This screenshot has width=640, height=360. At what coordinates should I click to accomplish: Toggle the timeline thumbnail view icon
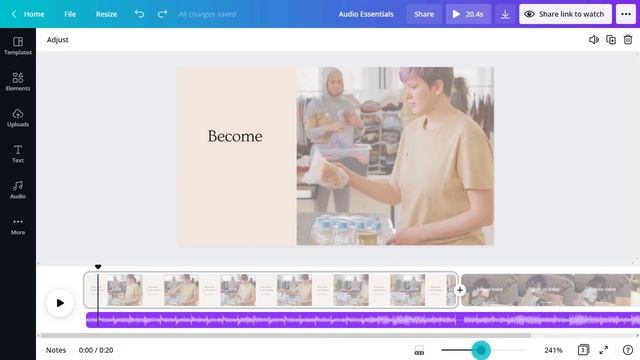click(419, 350)
